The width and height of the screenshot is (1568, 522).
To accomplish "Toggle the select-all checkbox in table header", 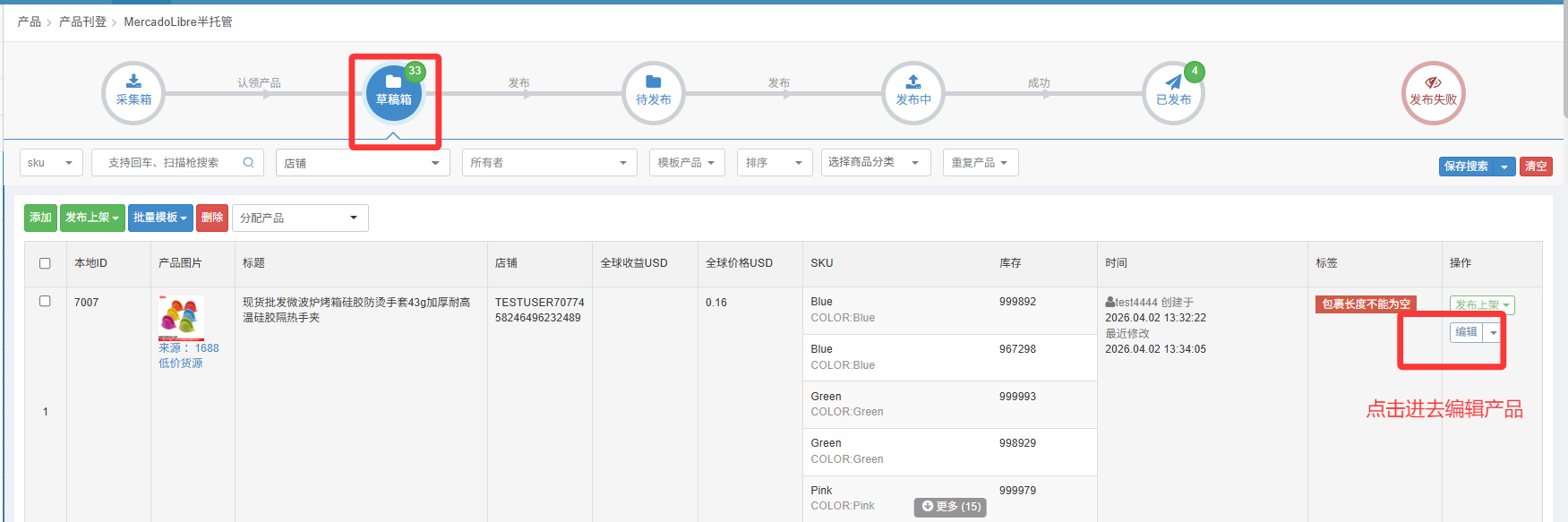I will [x=45, y=263].
